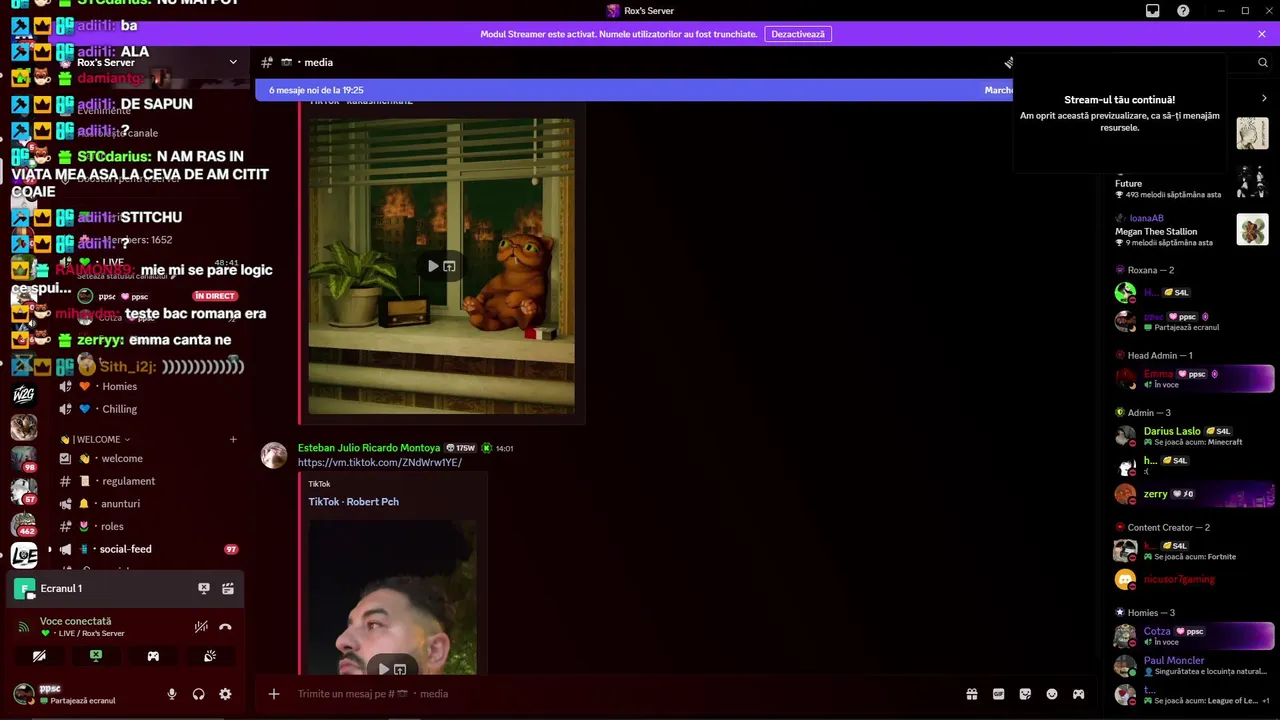Open the regulament channel

tap(148, 481)
